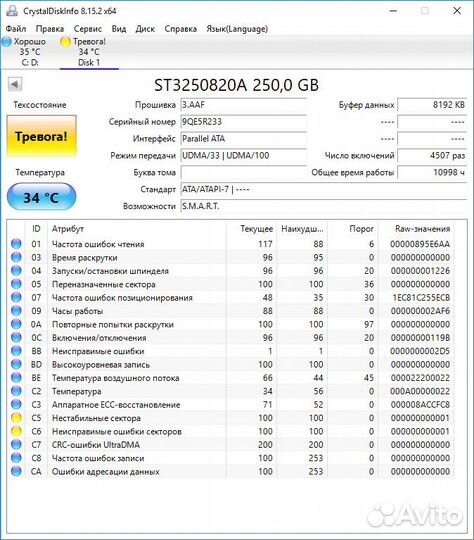Open the Диск menu
The image size is (474, 540).
[145, 29]
